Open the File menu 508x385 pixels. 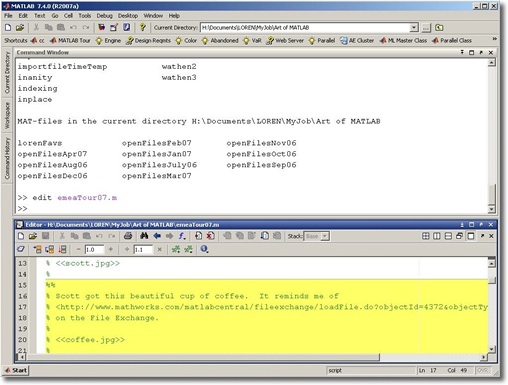pyautogui.click(x=8, y=16)
